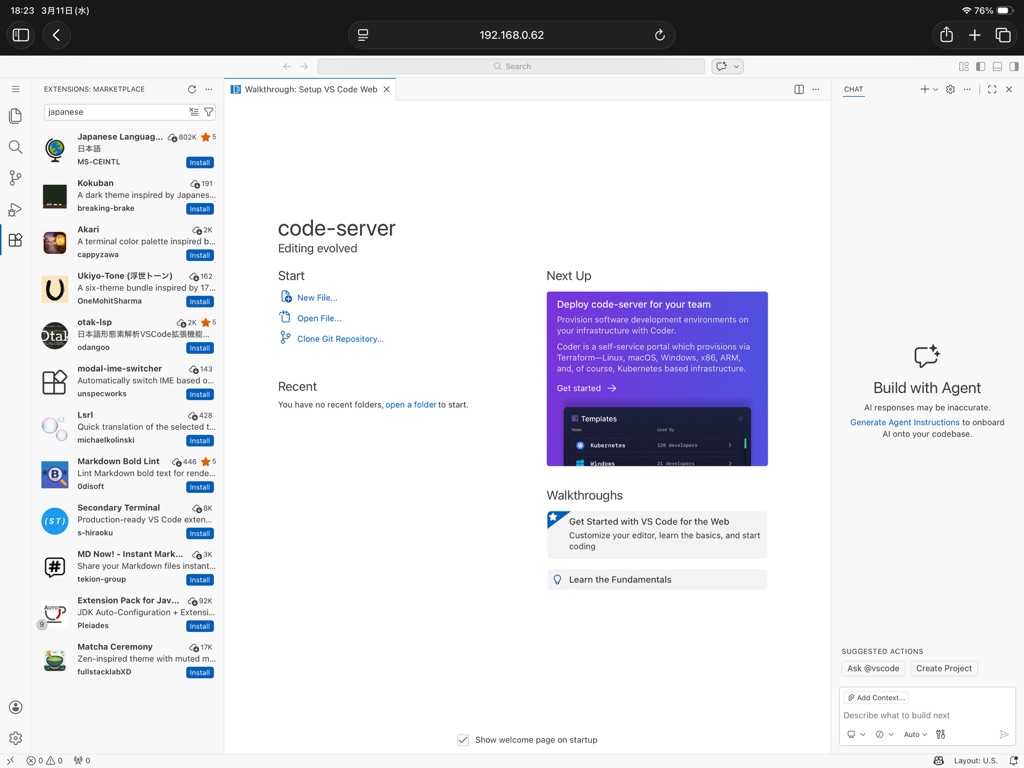This screenshot has height=768, width=1024.
Task: Clear the extensions search results
Action: 194,112
